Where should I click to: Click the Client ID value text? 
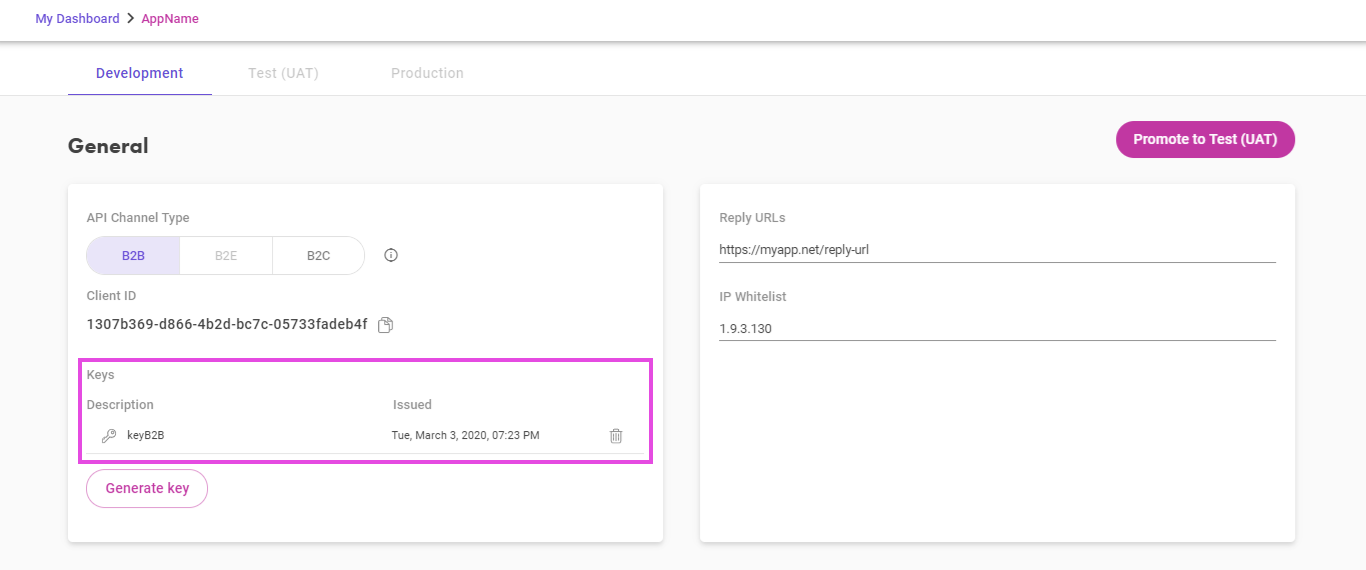227,325
